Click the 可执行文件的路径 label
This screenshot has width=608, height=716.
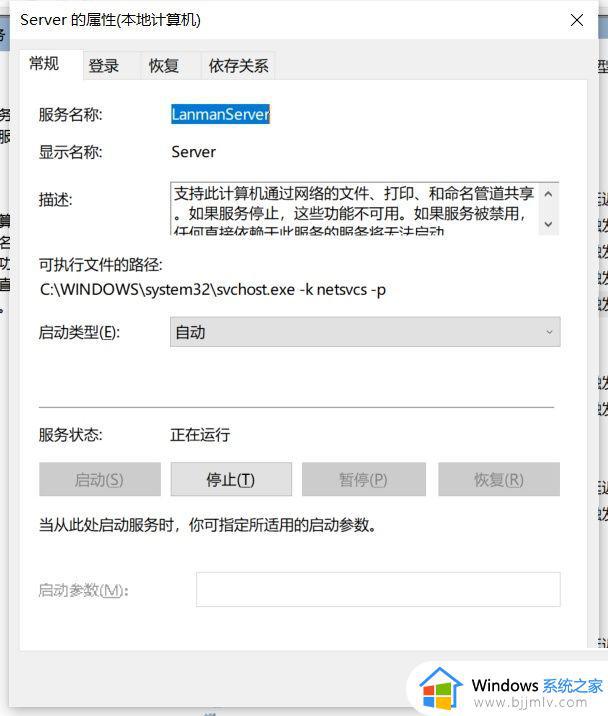100,264
